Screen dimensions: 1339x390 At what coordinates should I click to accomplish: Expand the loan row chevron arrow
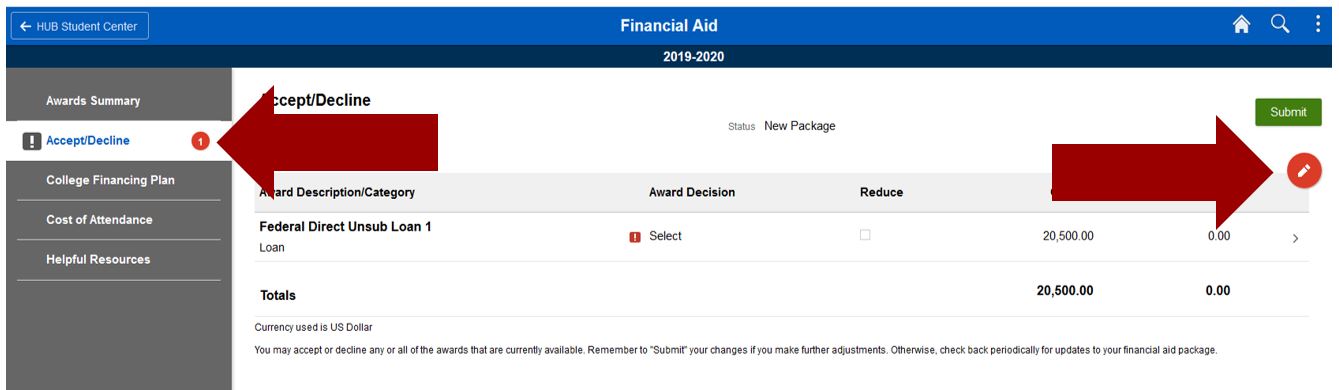pos(1295,238)
